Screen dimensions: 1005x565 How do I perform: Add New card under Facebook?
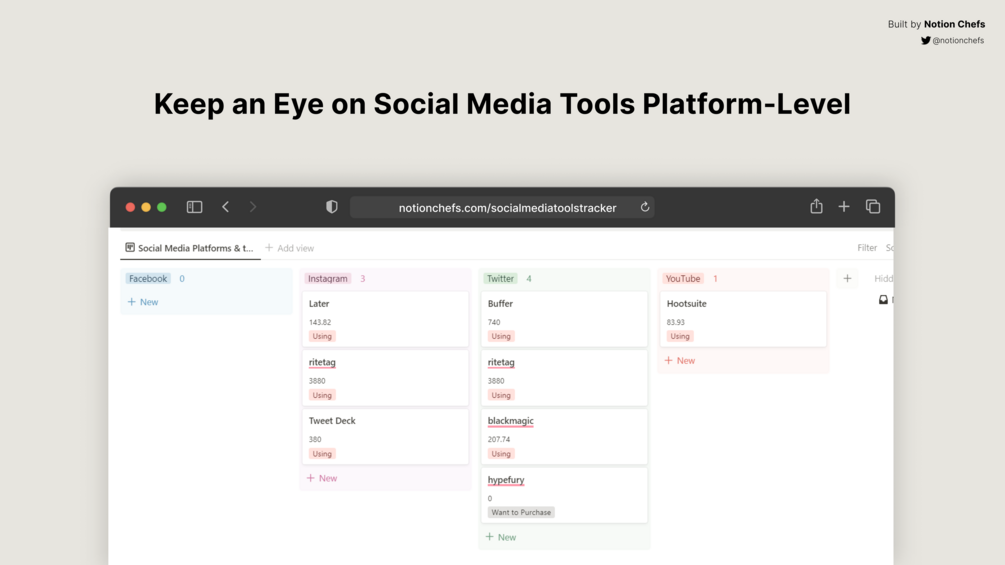[143, 302]
